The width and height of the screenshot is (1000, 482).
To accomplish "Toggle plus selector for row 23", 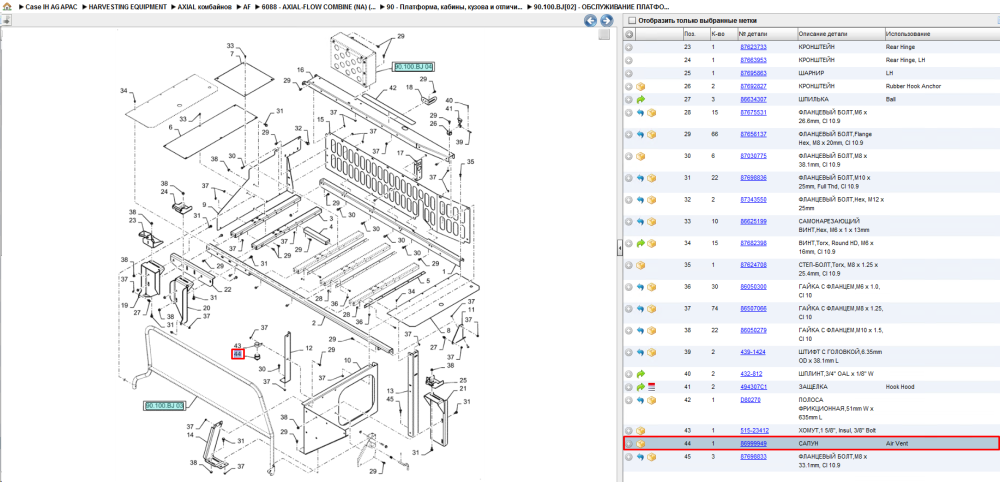I will pyautogui.click(x=629, y=47).
